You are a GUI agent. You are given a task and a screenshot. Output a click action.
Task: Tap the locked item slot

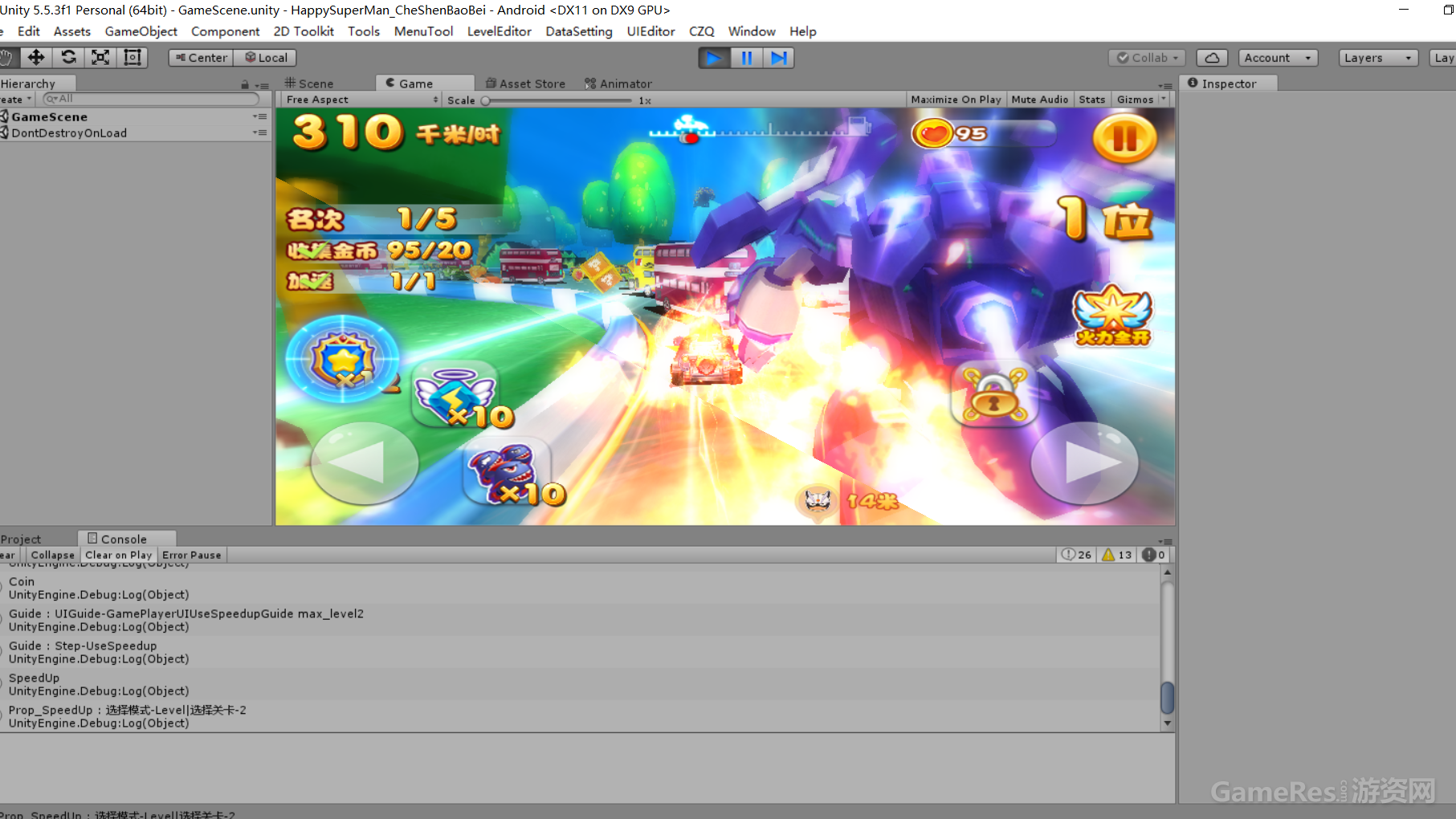[x=994, y=393]
